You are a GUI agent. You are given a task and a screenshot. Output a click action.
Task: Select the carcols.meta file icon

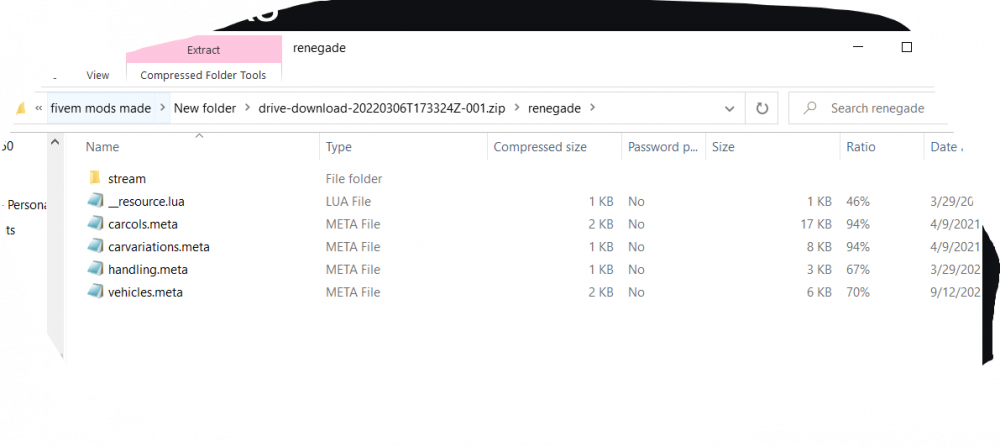pos(95,224)
